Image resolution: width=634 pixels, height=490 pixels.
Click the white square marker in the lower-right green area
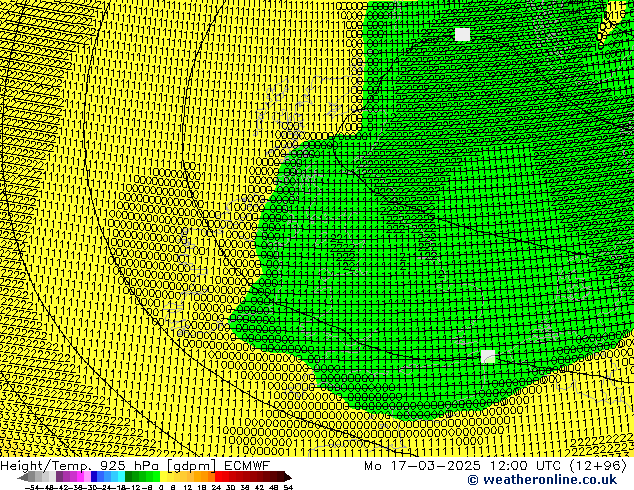488,356
